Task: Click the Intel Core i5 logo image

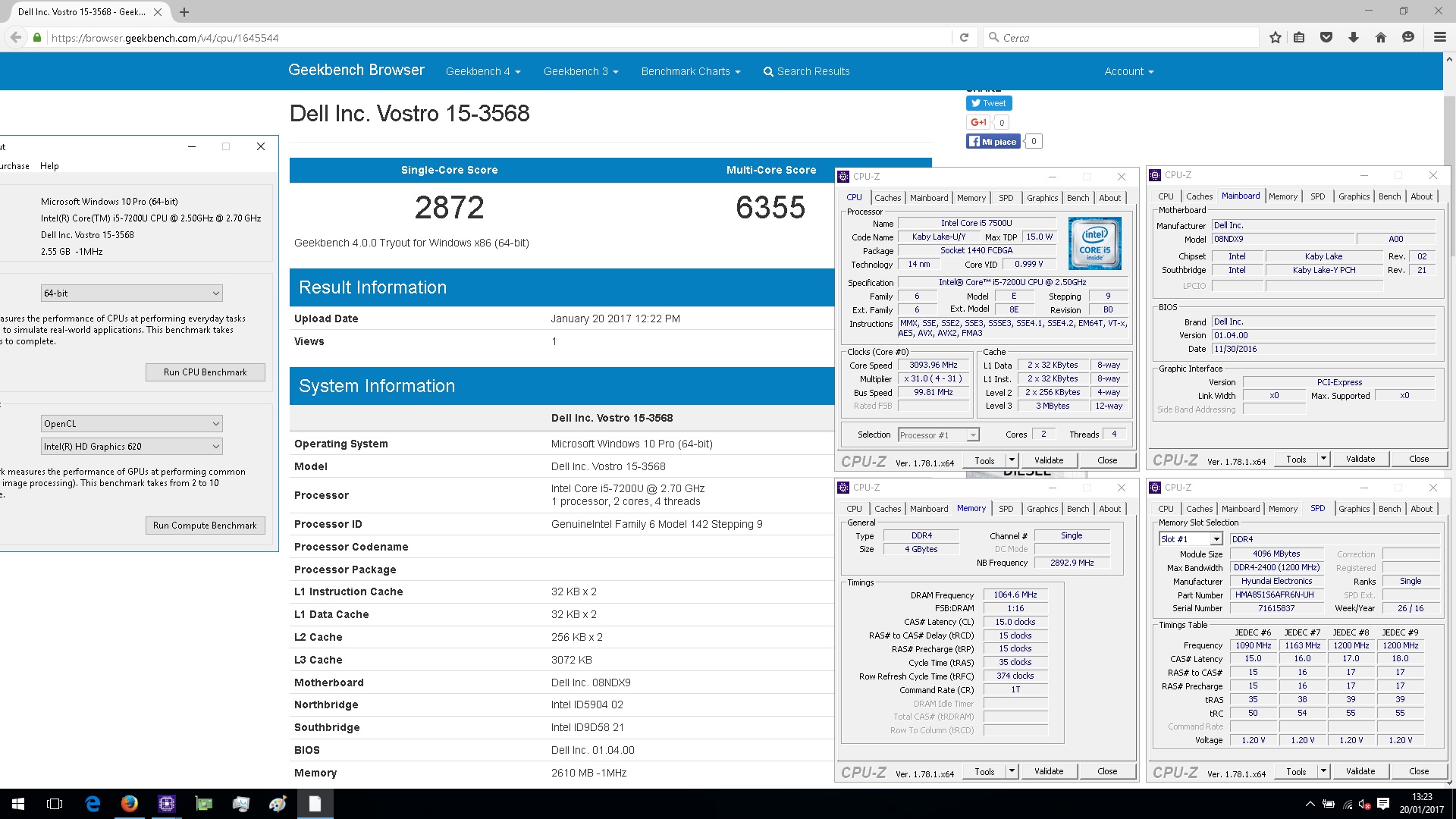Action: [1094, 243]
